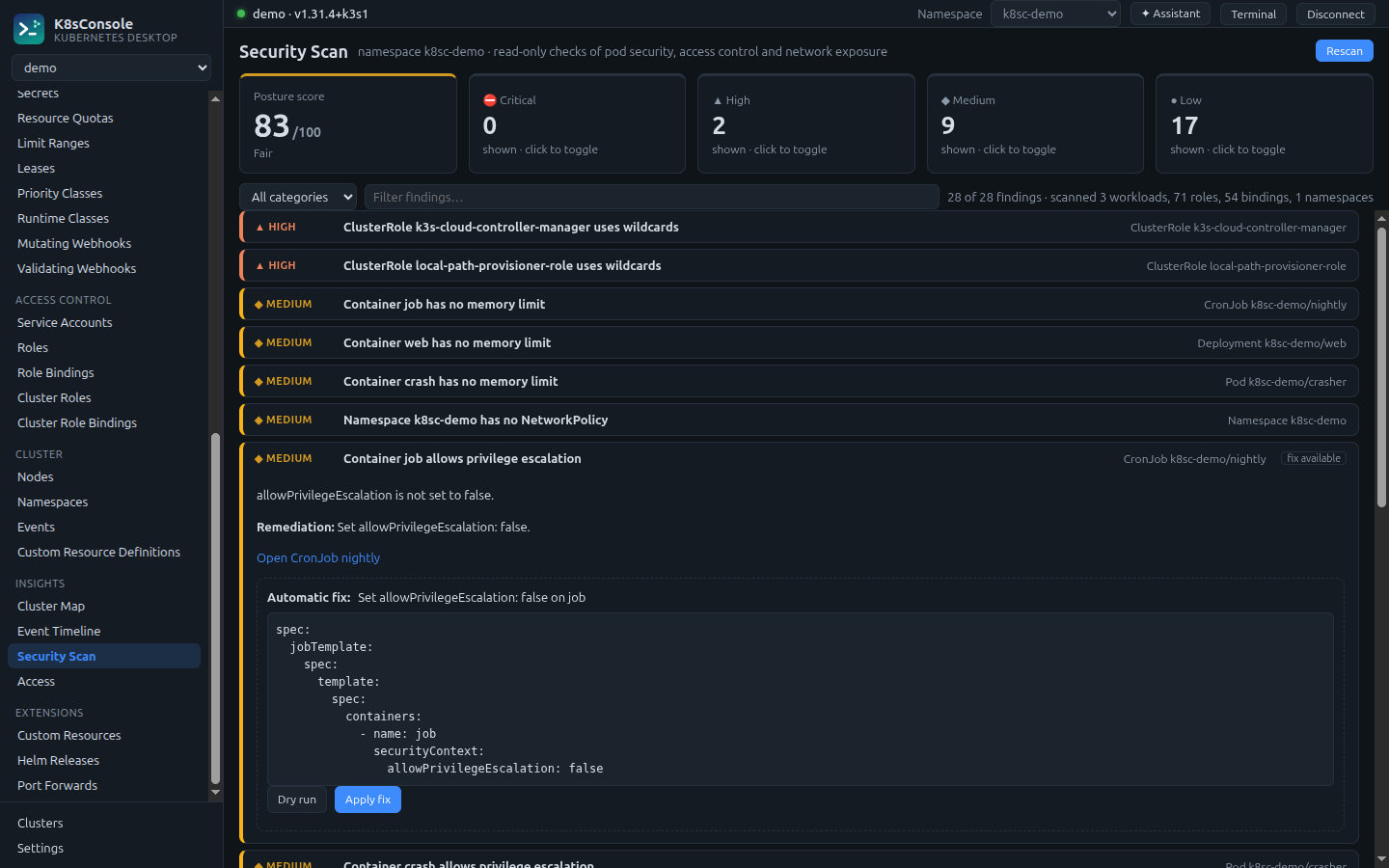This screenshot has height=868, width=1389.
Task: Open the demo cluster selector dropdown
Action: pos(111,68)
